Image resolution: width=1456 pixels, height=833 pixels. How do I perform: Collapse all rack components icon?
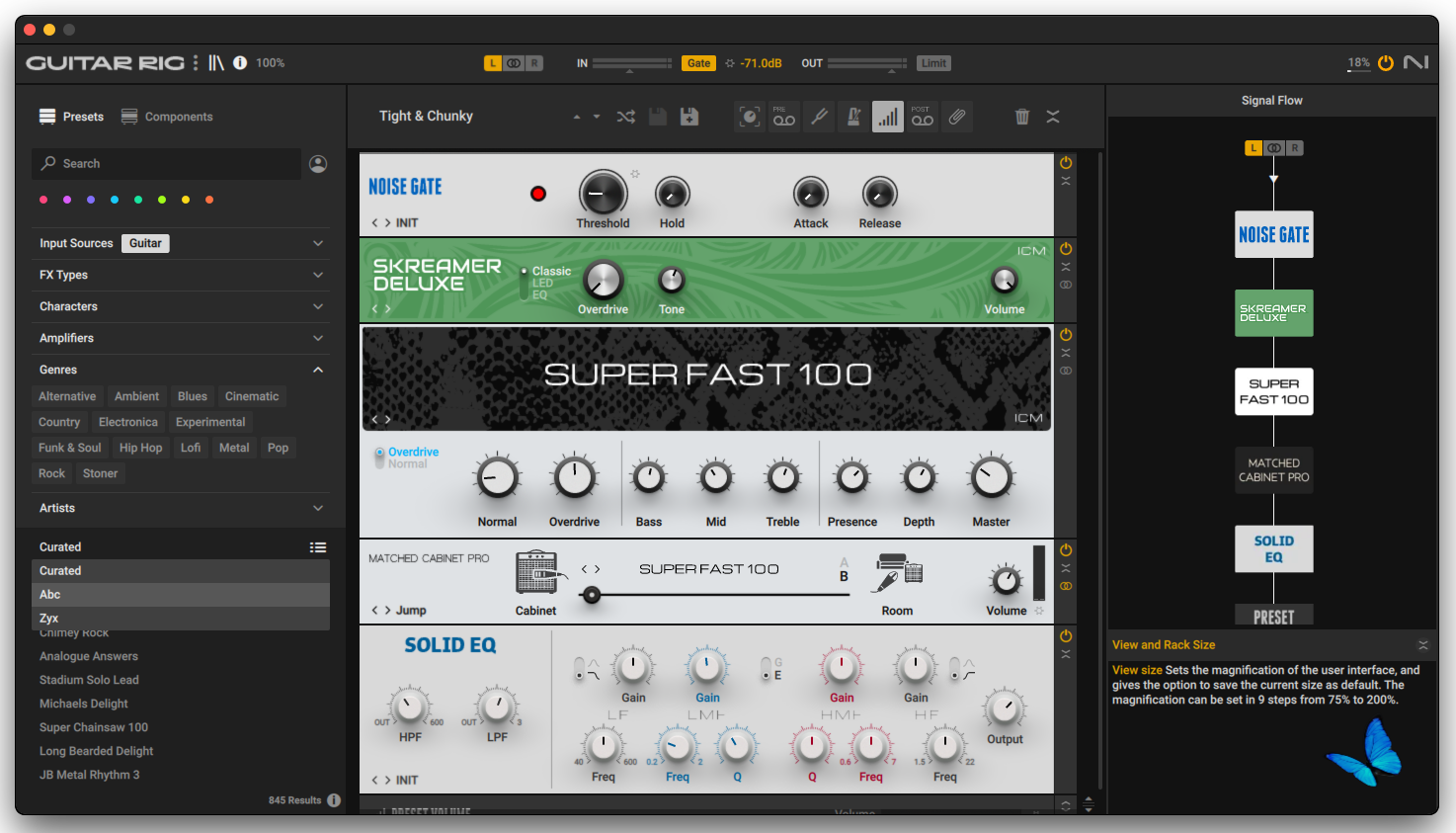coord(1053,117)
